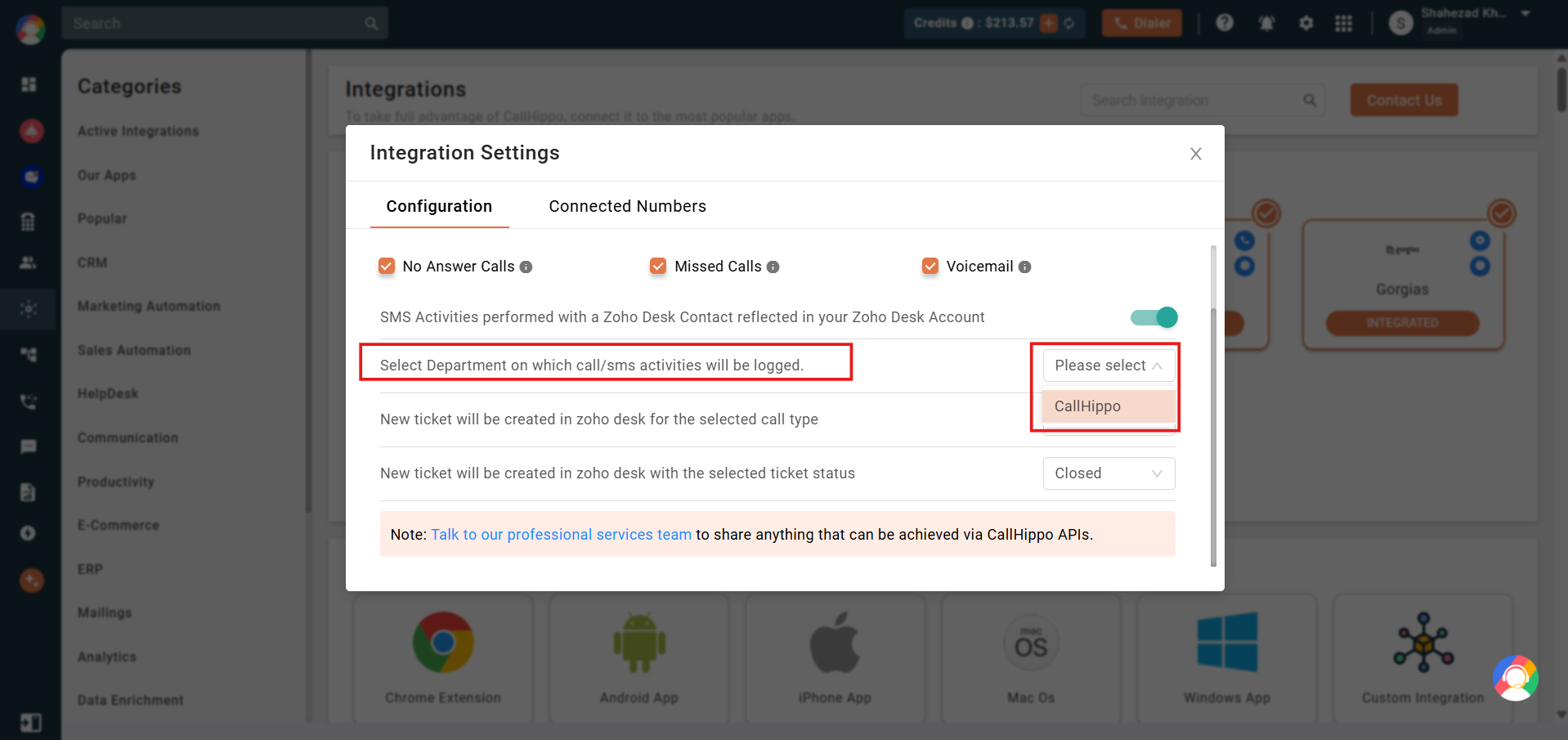Open the Custom Integration card

click(1423, 658)
